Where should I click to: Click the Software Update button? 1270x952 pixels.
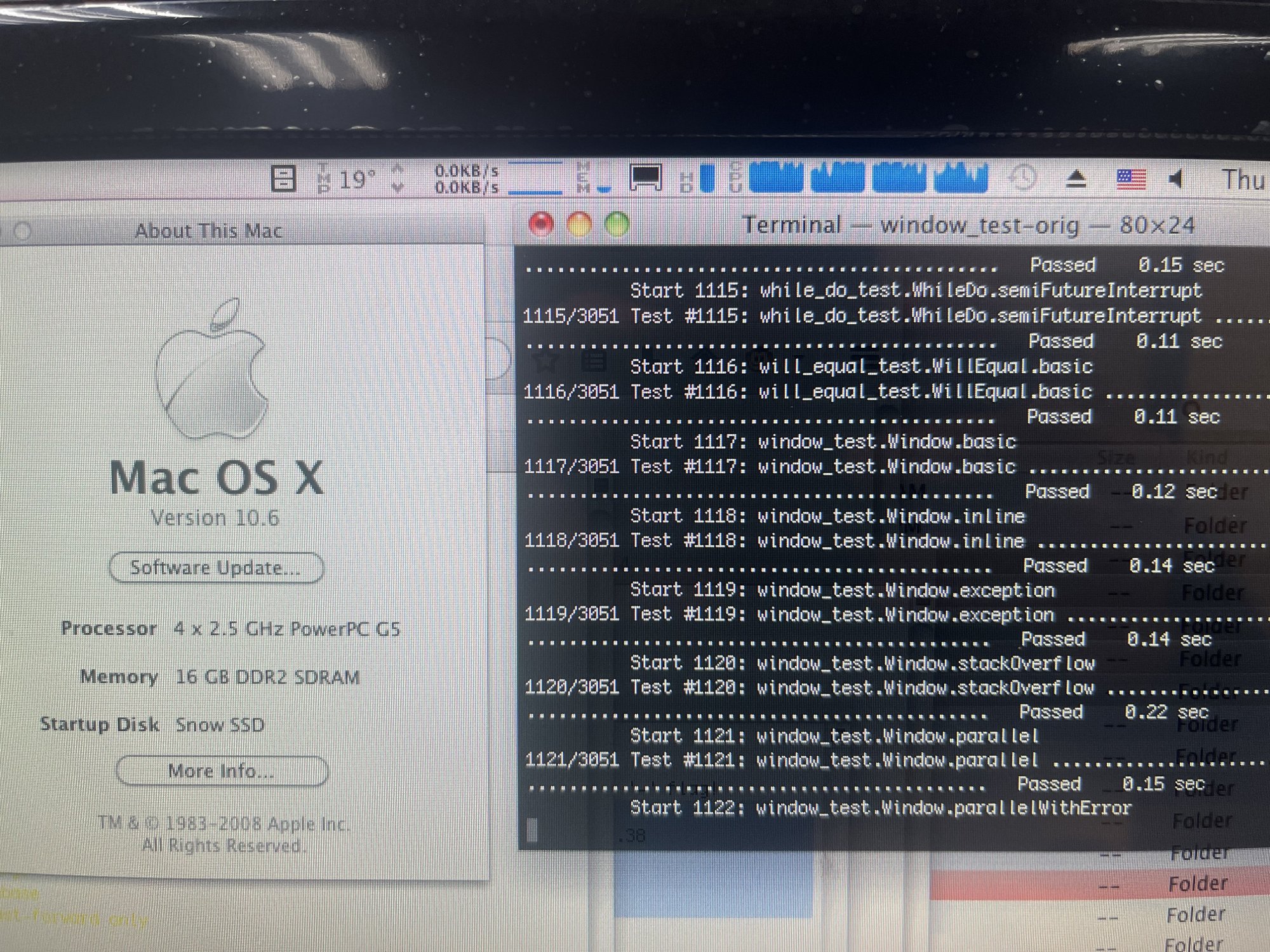coord(217,568)
